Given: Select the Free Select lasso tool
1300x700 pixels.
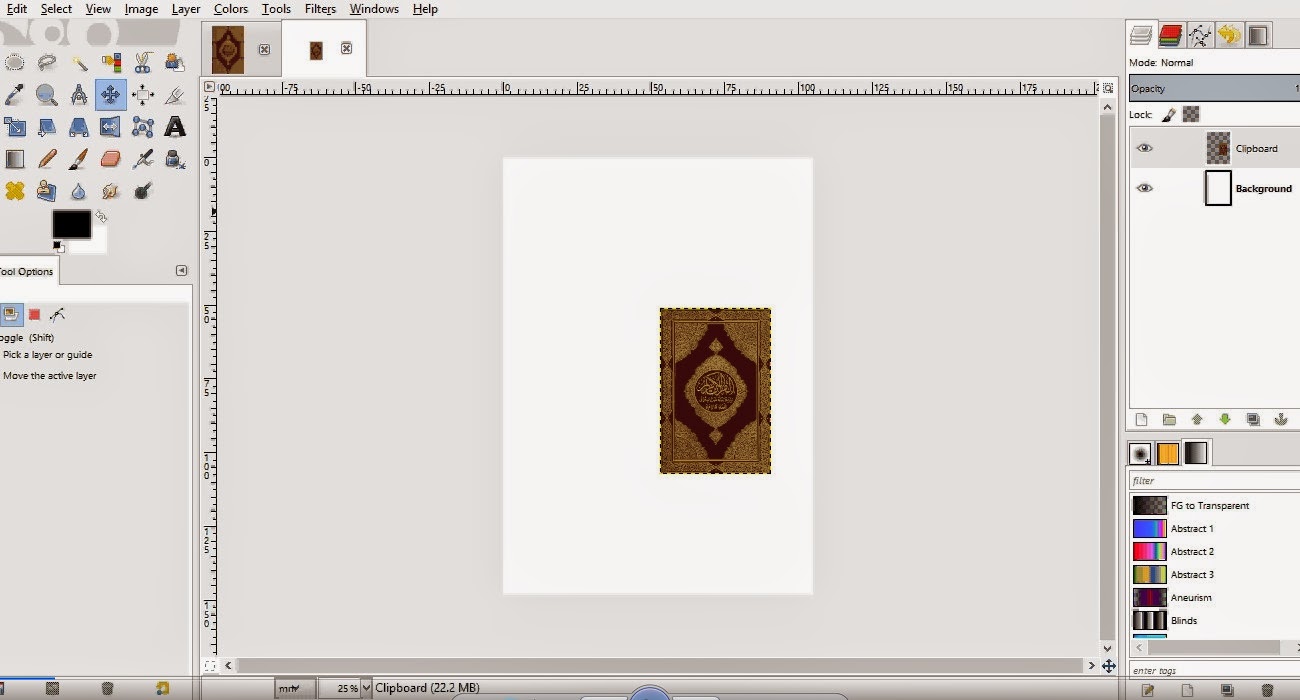Looking at the screenshot, I should pos(46,63).
